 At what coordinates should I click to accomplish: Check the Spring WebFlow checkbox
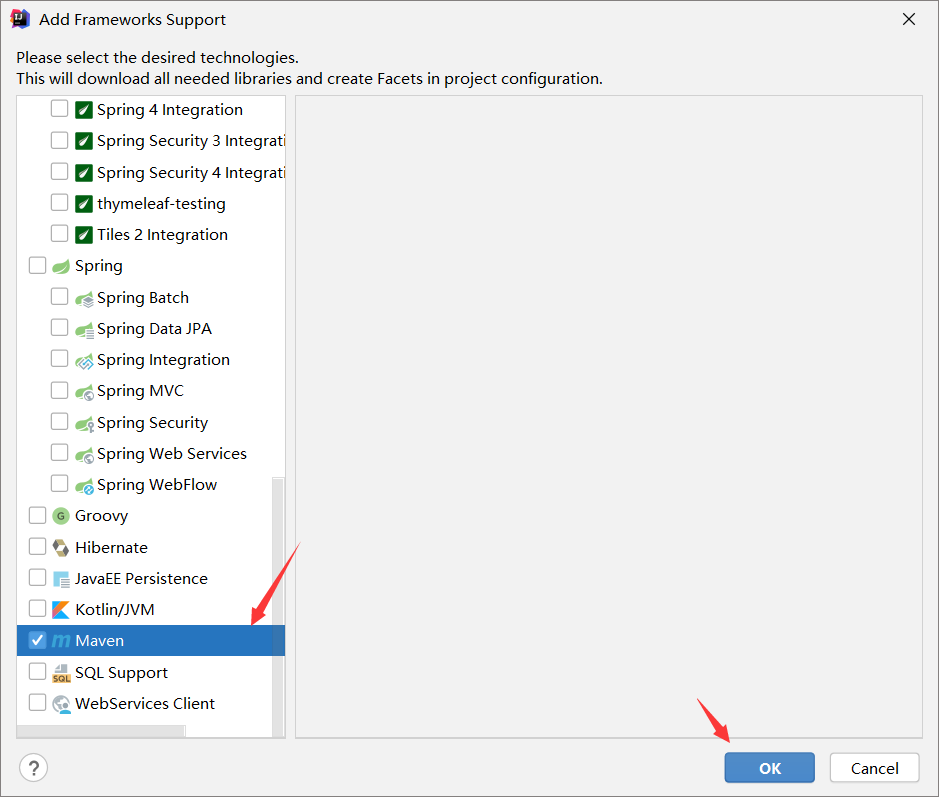[59, 484]
